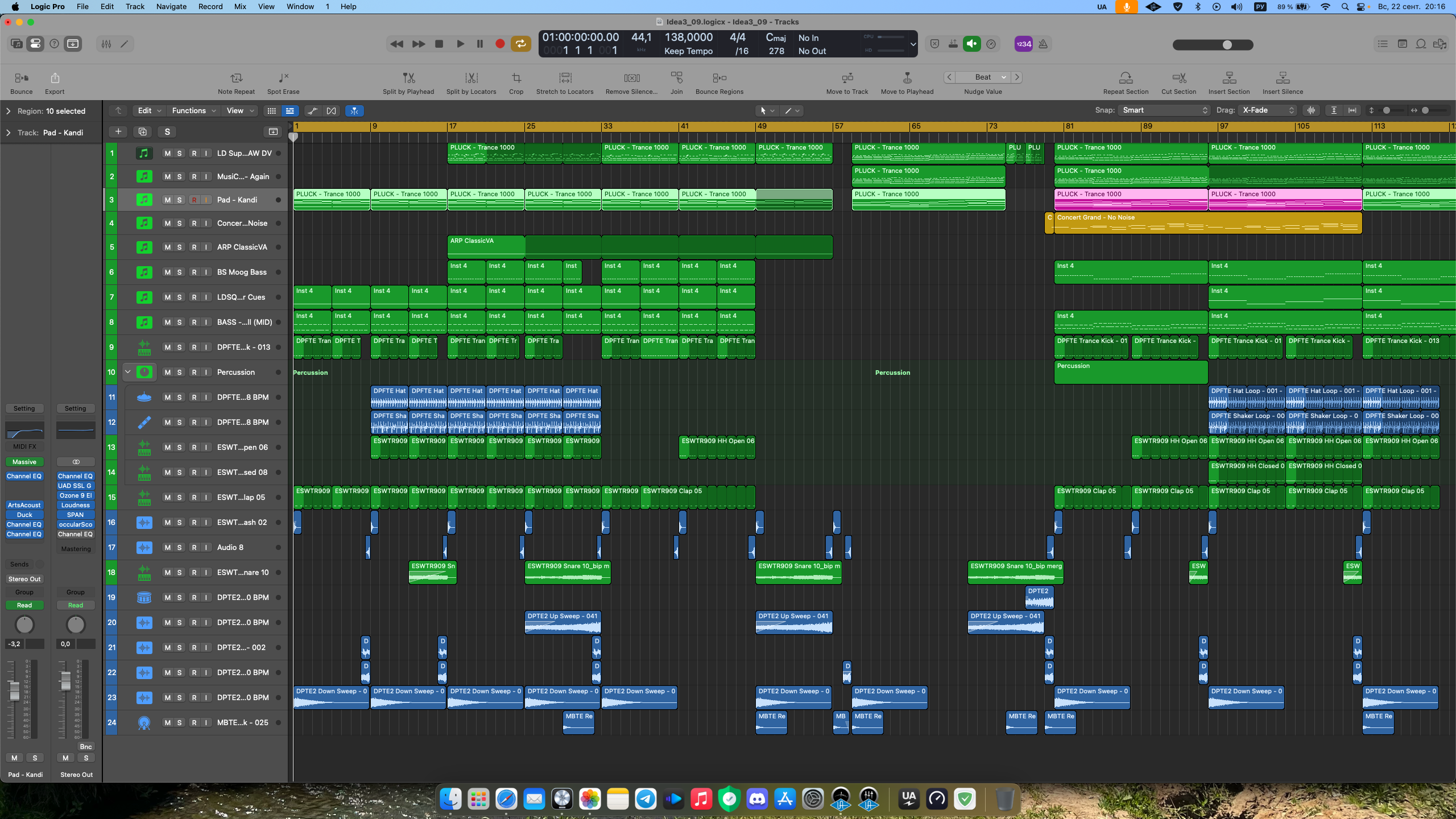Click ruler at bar 49
The image size is (1456, 819).
[x=762, y=126]
